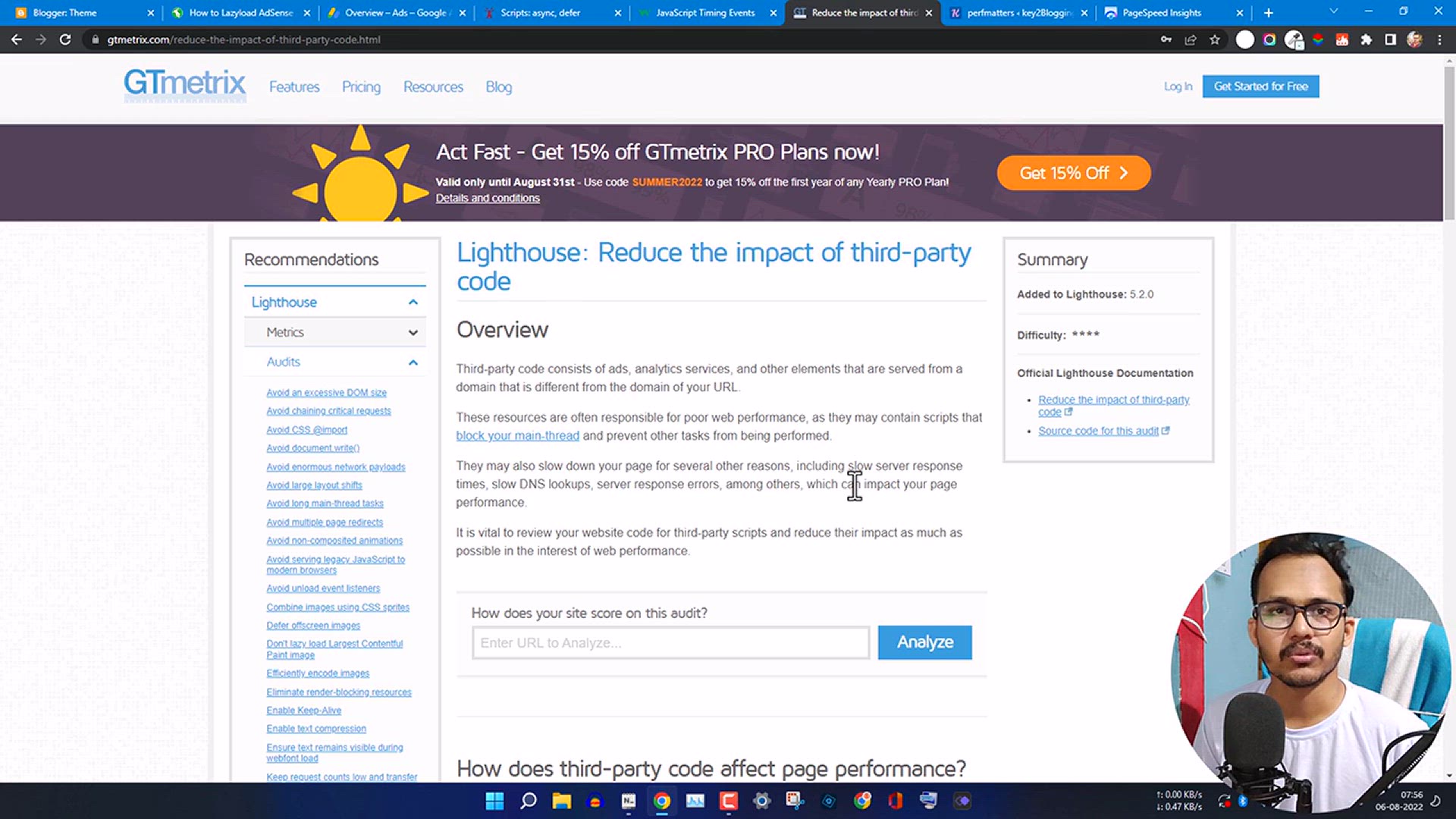The image size is (1456, 819).
Task: Open Camtasia from the taskbar
Action: pos(729,801)
